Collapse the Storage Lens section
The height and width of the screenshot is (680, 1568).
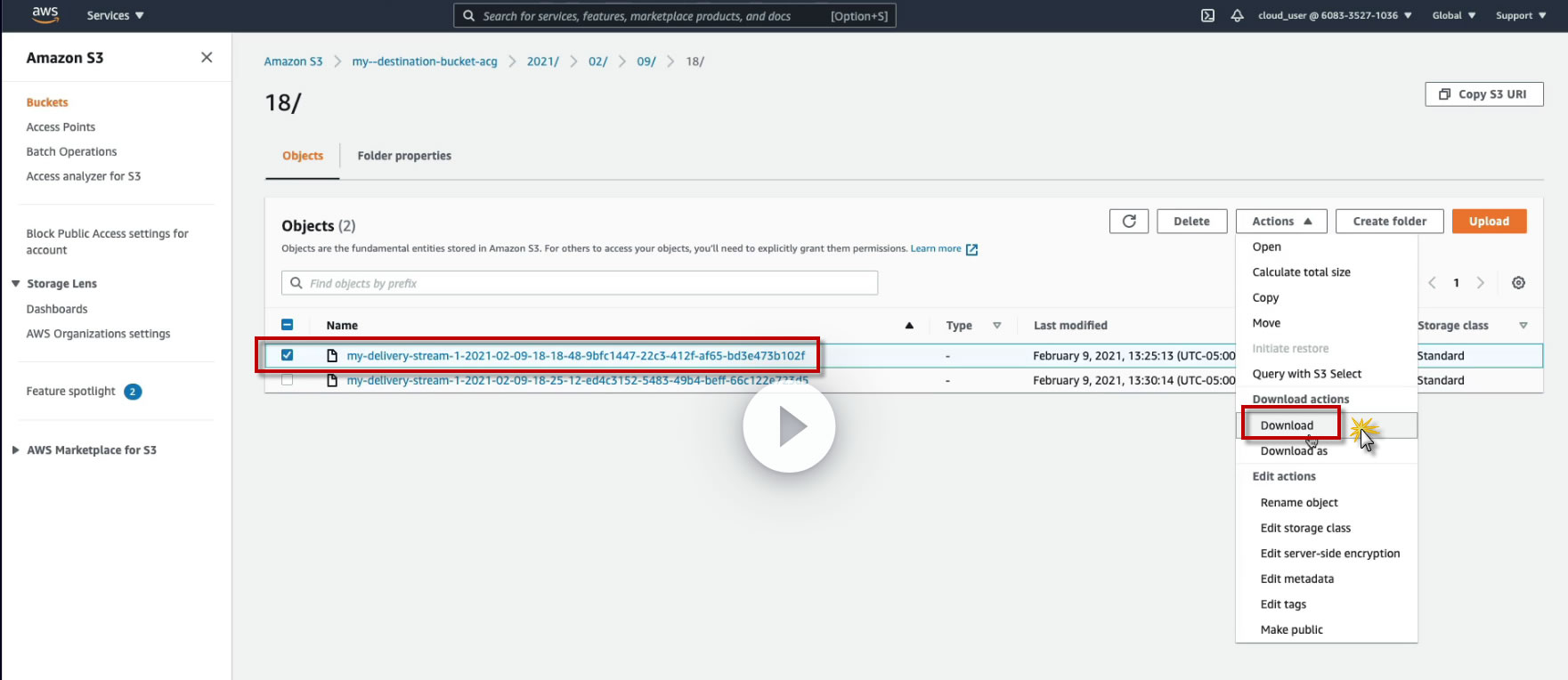pos(15,284)
